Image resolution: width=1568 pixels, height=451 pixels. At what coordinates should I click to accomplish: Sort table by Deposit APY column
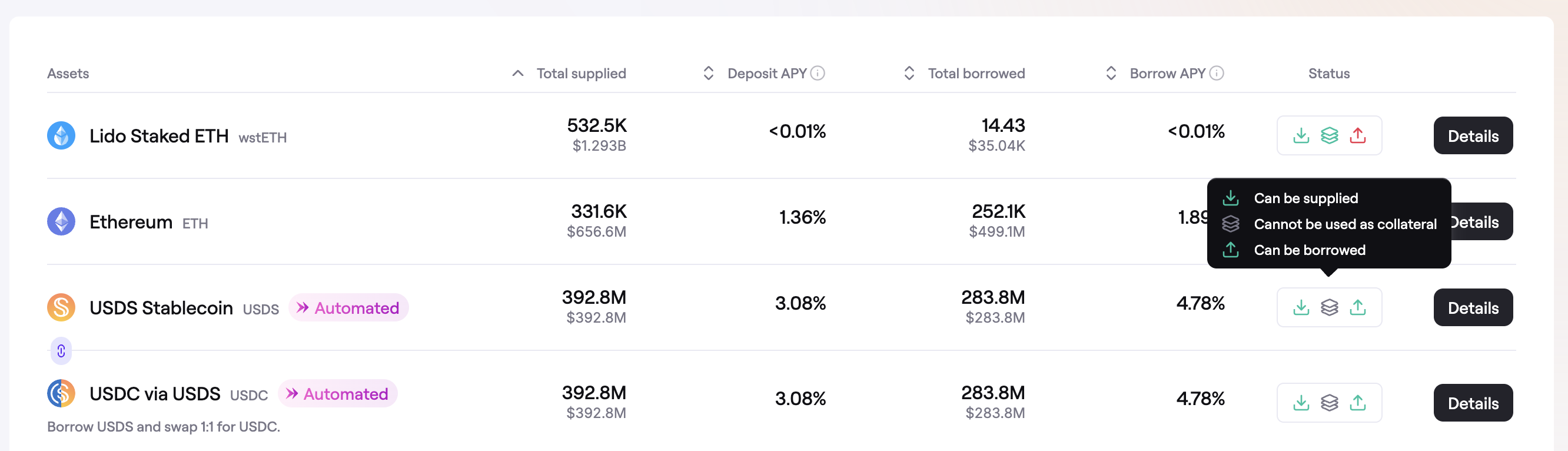(766, 74)
